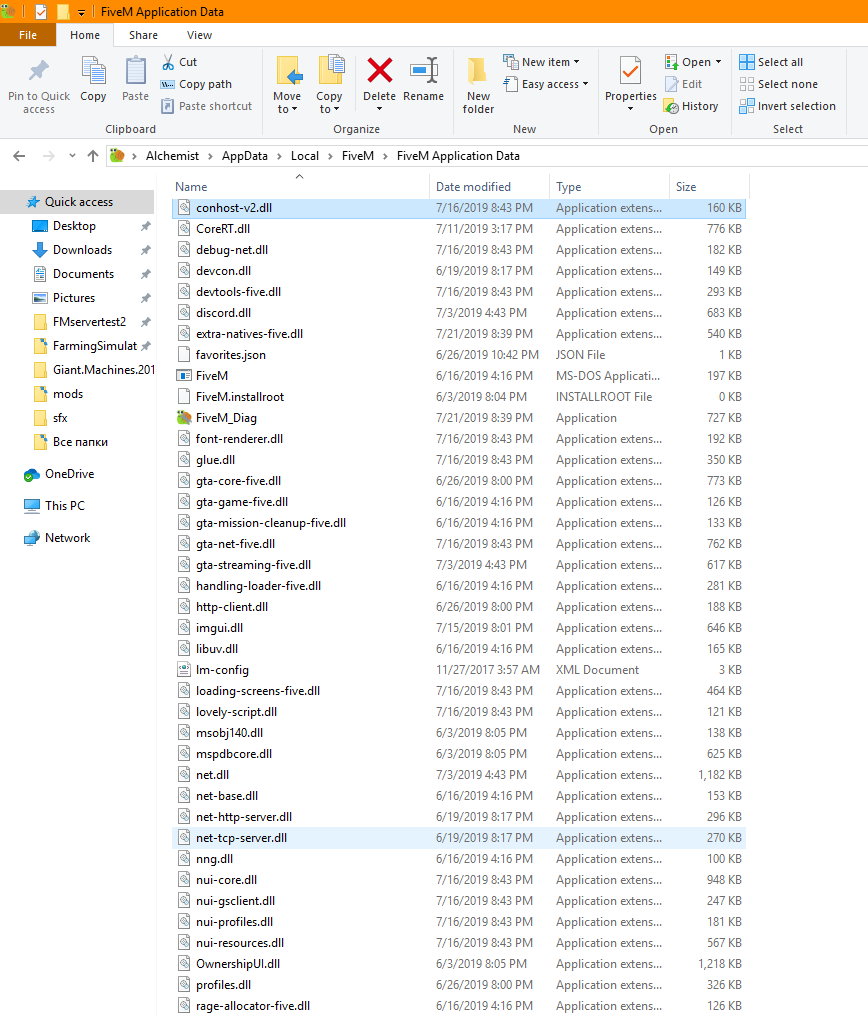
Task: Click the Copy path button
Action: point(196,84)
